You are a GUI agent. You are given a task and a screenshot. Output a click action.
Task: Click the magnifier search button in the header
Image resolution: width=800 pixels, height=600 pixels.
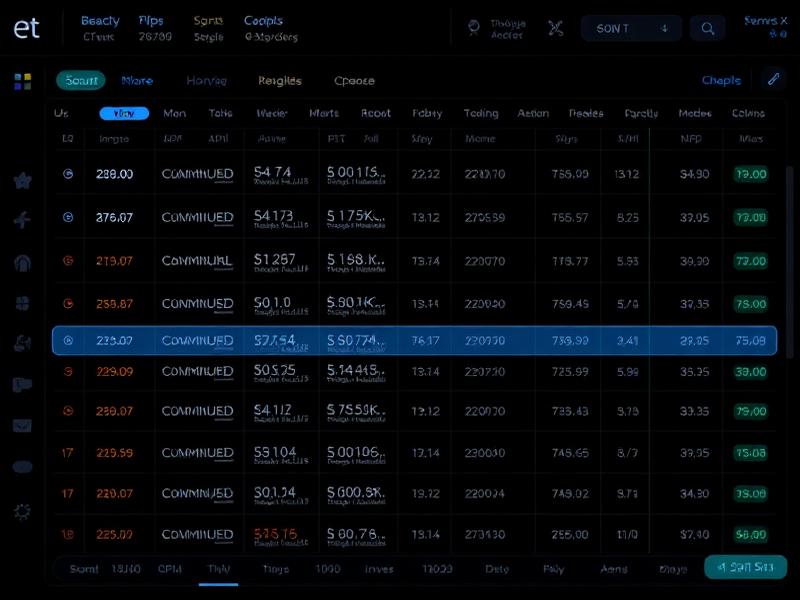coord(707,29)
